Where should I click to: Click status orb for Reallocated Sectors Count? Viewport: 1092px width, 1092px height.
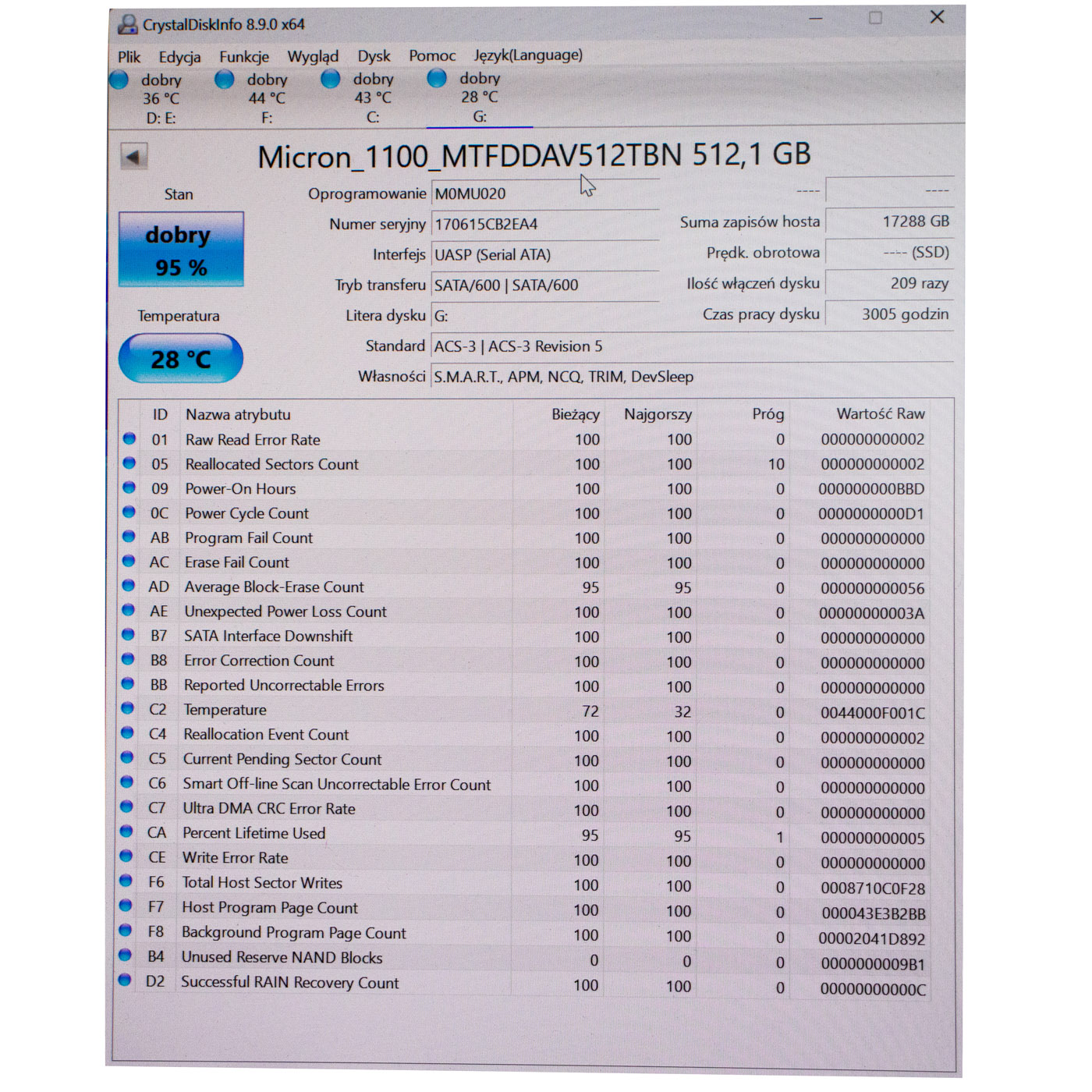point(129,463)
